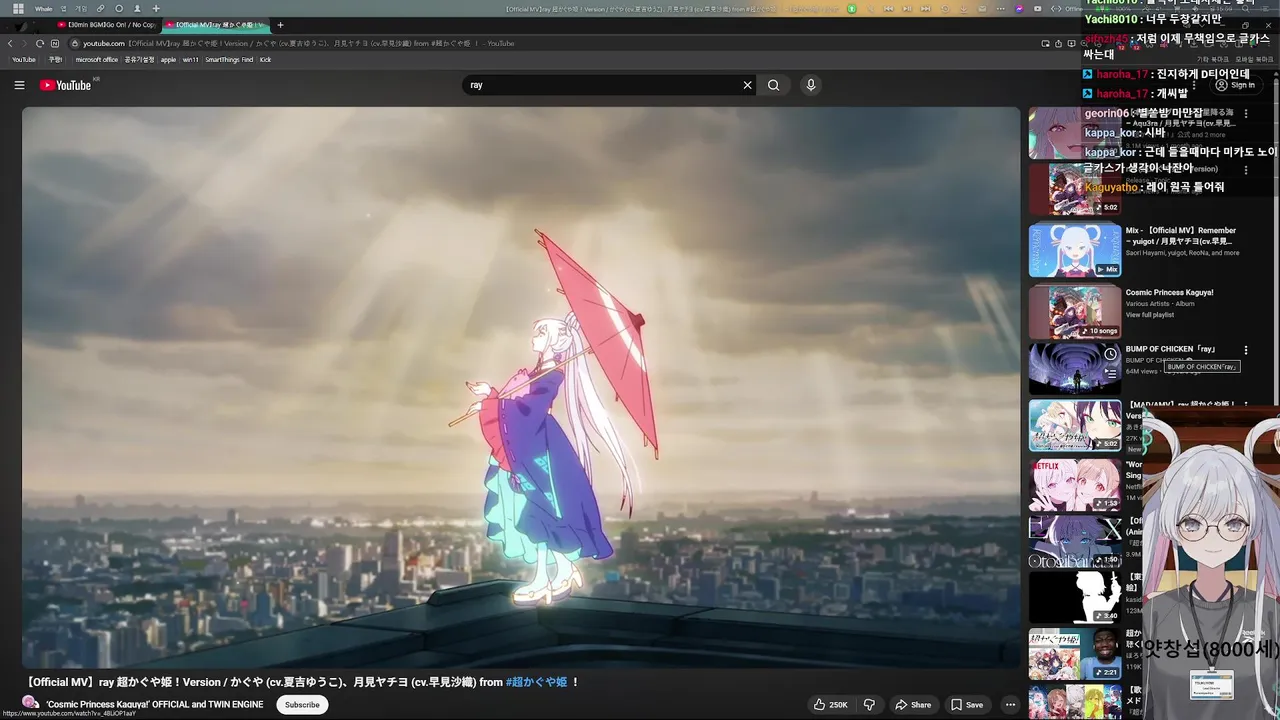Image resolution: width=1280 pixels, height=720 pixels.
Task: Skip to previous track in top media controls
Action: [x=888, y=9]
